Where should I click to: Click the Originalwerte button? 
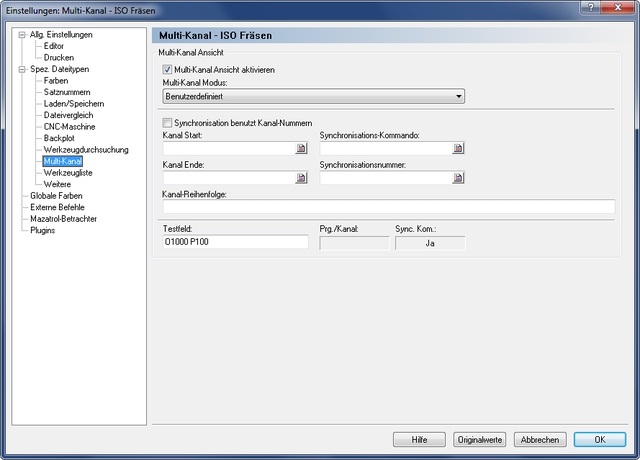(480, 440)
